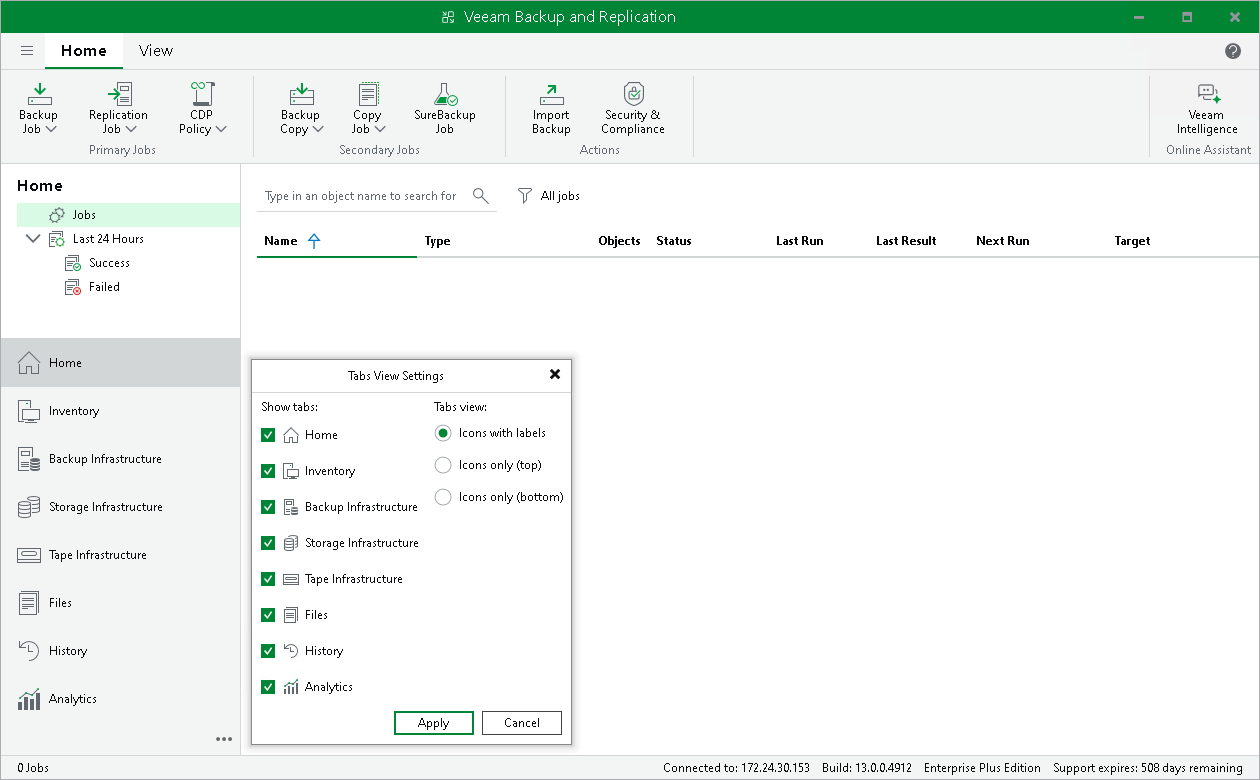
Task: Collapse the Last 24 Hours tree node
Action: [x=32, y=239]
